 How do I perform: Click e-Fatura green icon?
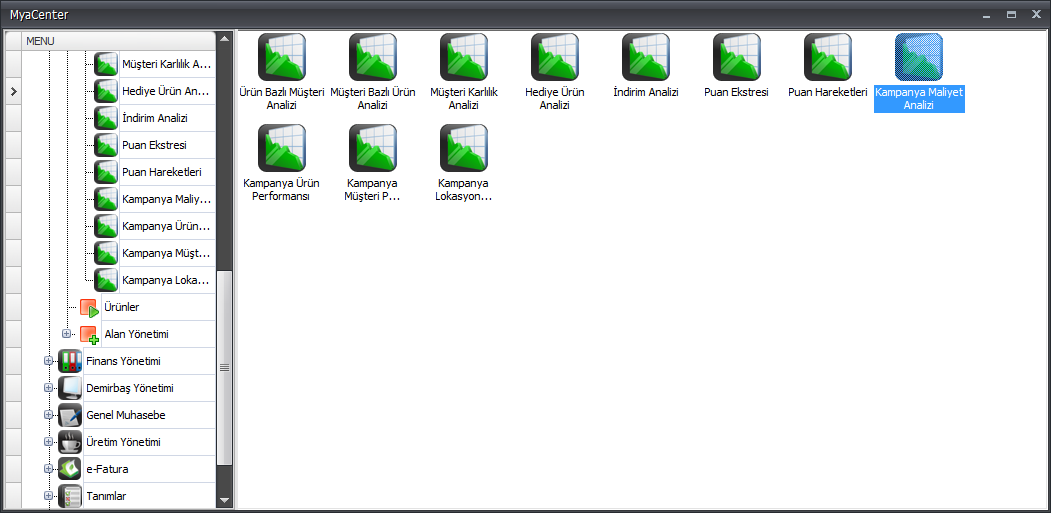point(70,469)
